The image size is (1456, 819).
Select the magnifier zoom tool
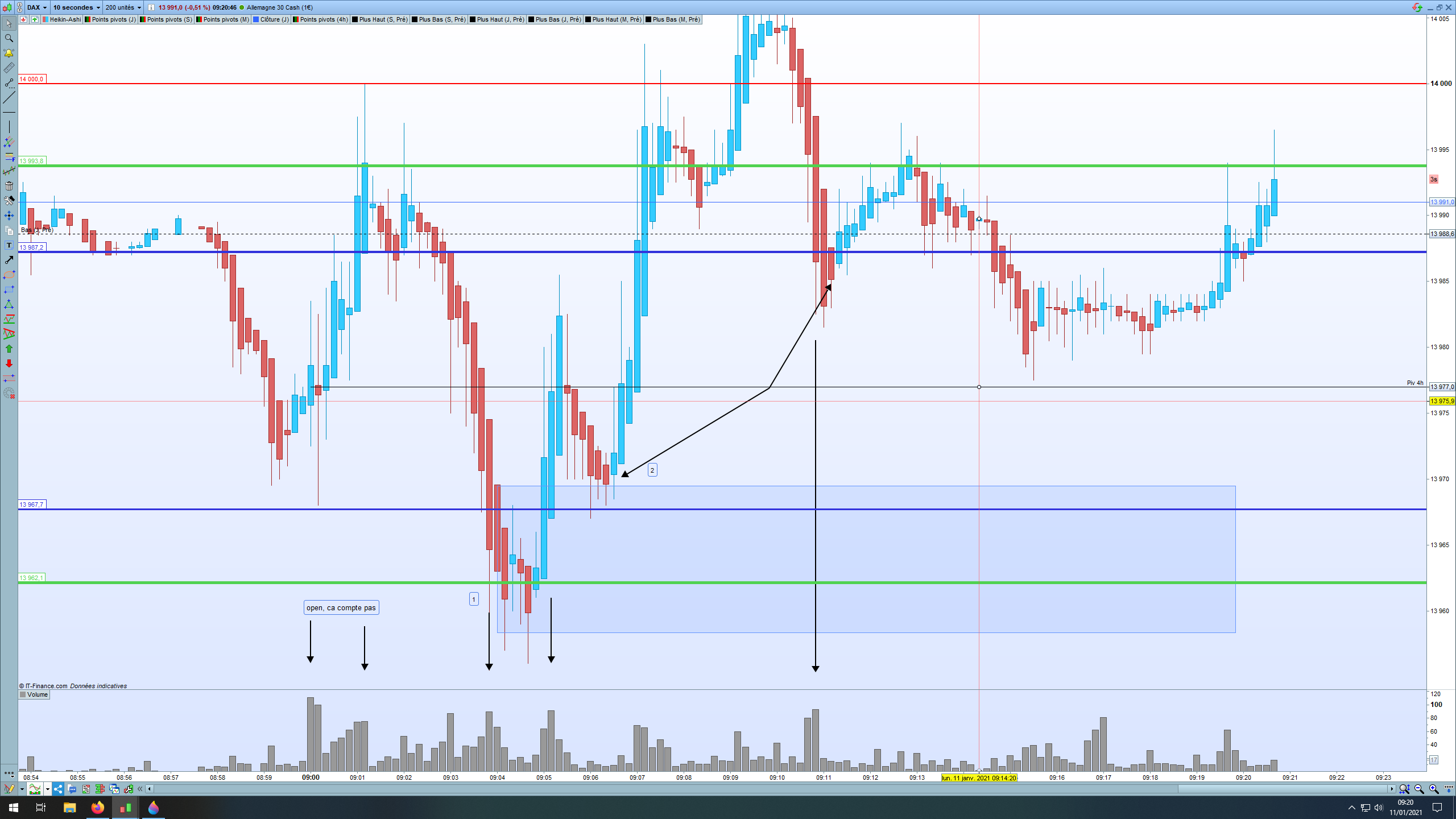[9, 38]
